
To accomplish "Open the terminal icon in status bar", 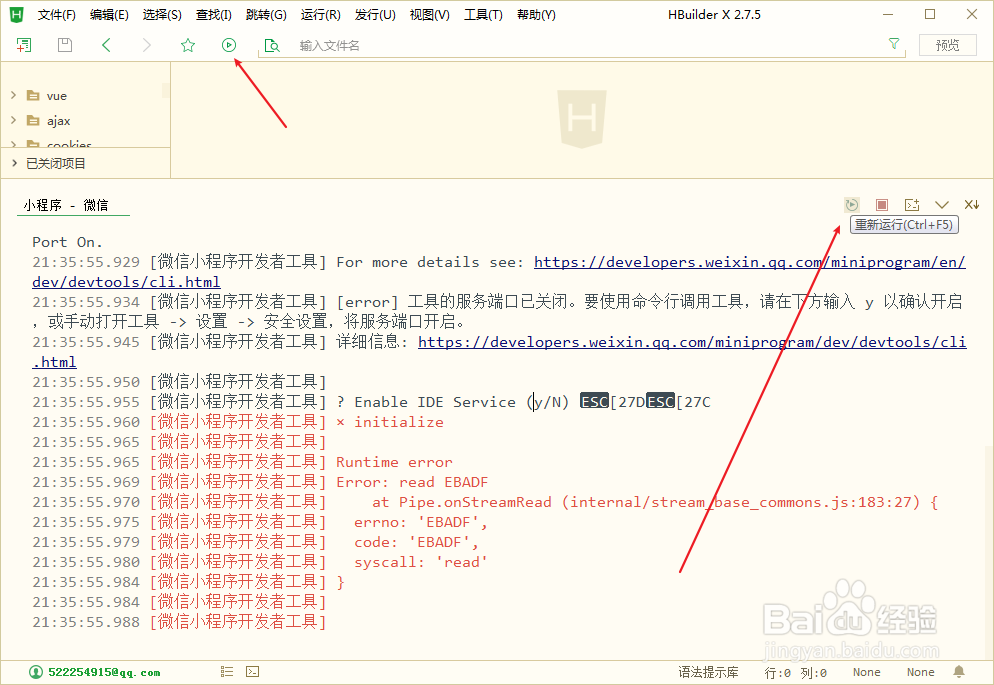I will pyautogui.click(x=252, y=672).
